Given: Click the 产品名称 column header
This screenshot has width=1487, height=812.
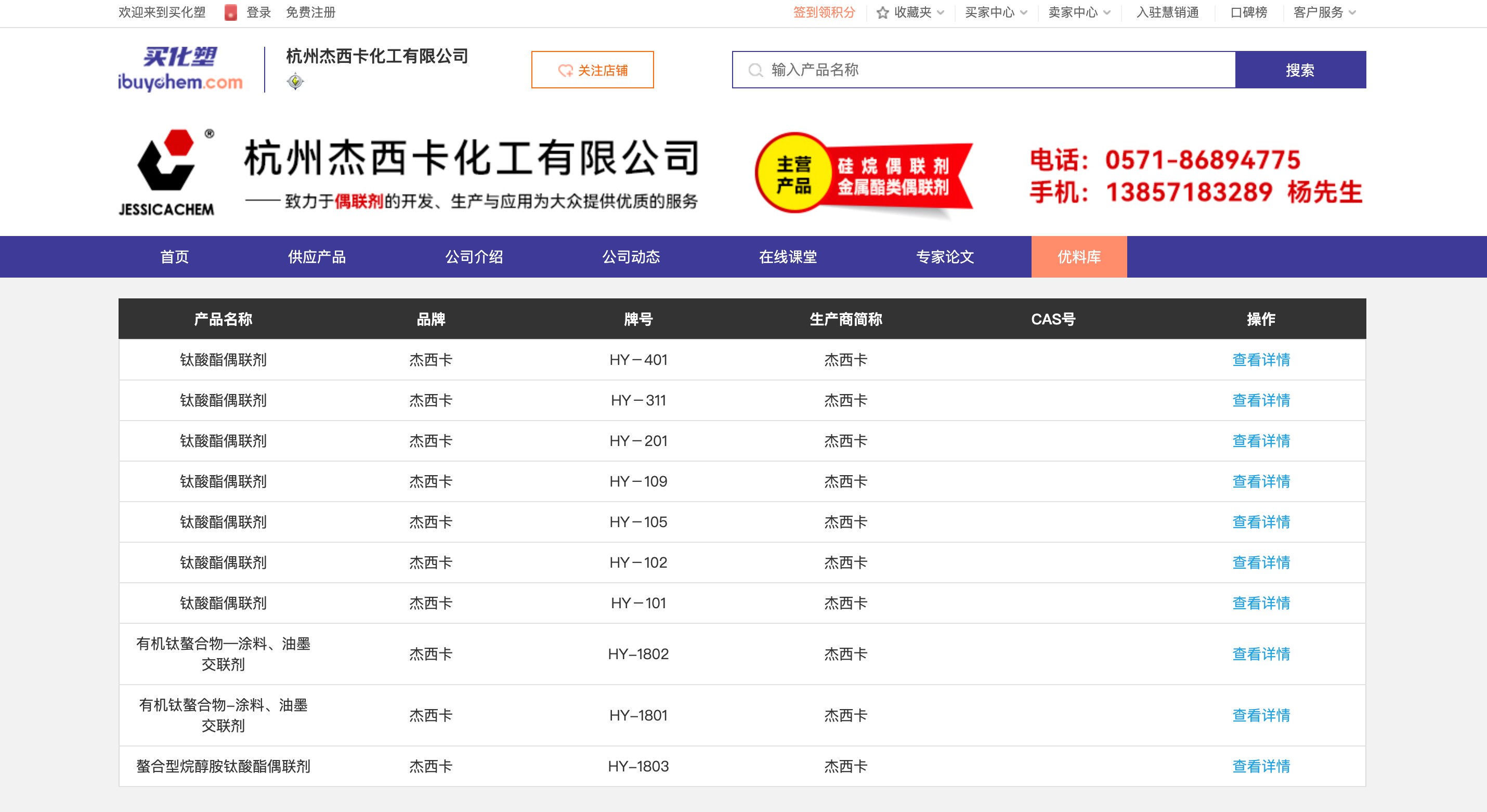Looking at the screenshot, I should (223, 319).
